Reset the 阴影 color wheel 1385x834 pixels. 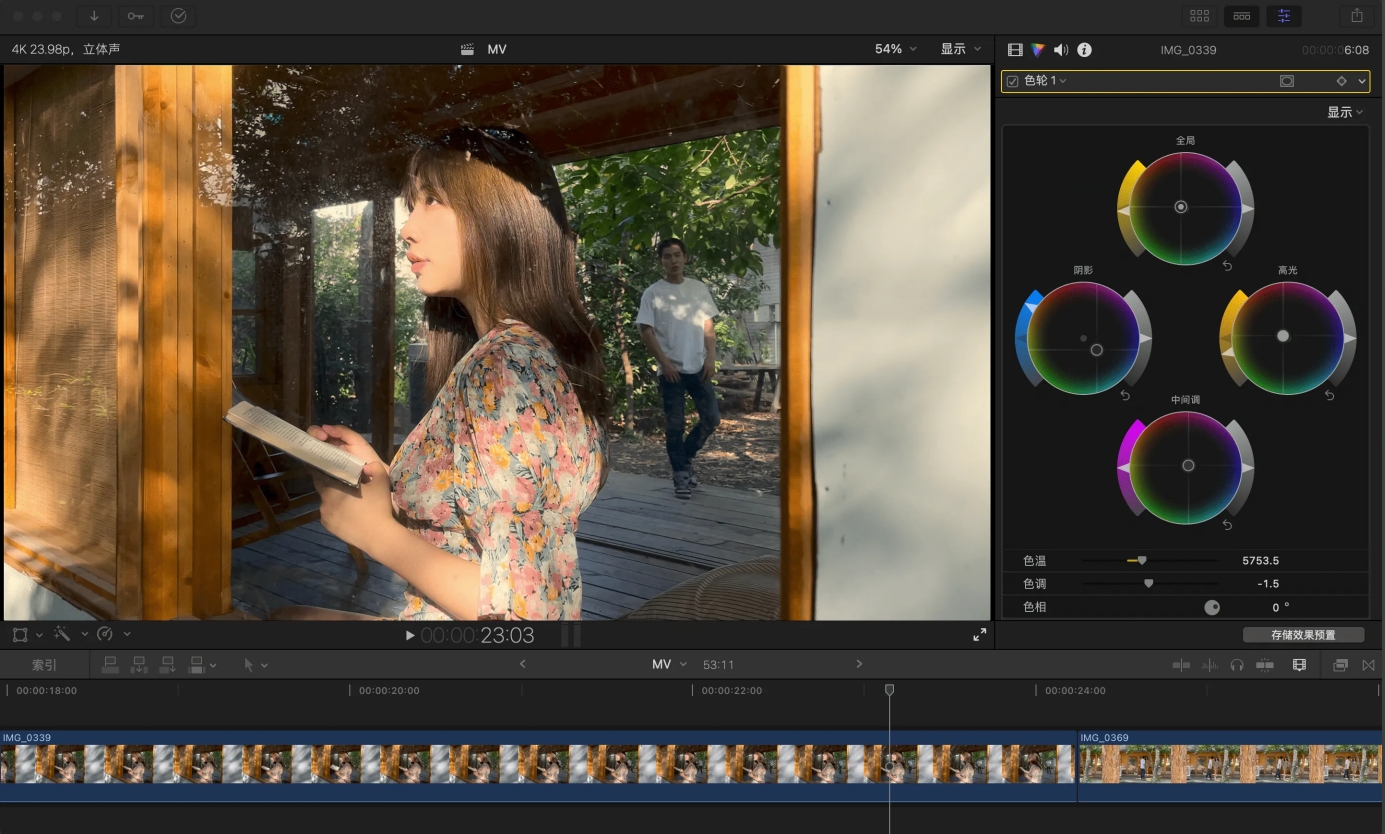point(1125,396)
